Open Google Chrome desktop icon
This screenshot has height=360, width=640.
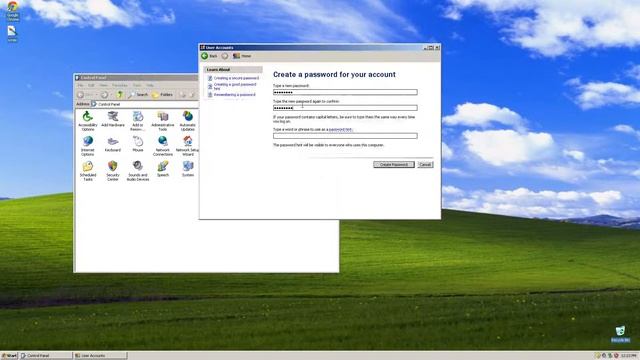(x=13, y=11)
